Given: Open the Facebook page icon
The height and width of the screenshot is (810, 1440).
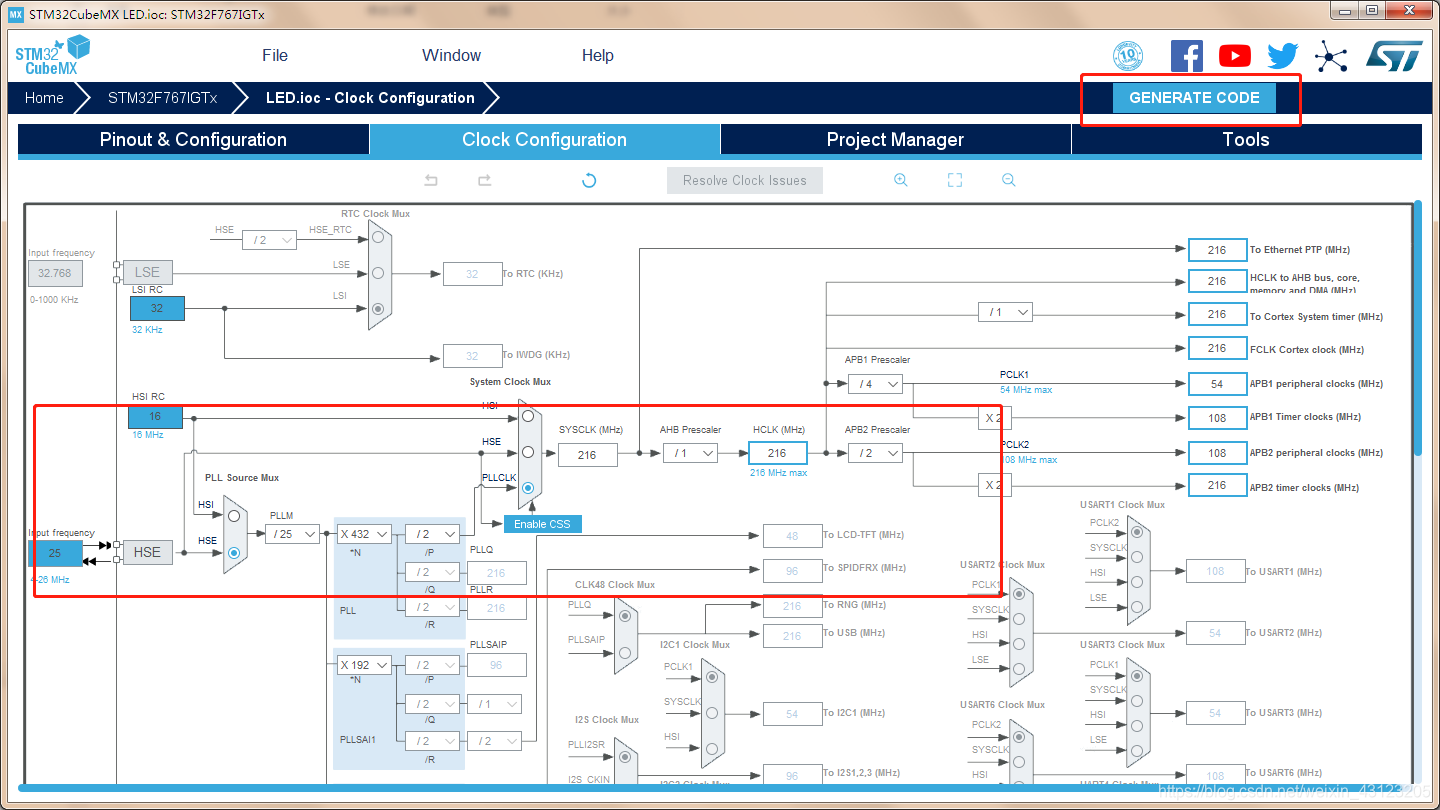Looking at the screenshot, I should [1186, 56].
